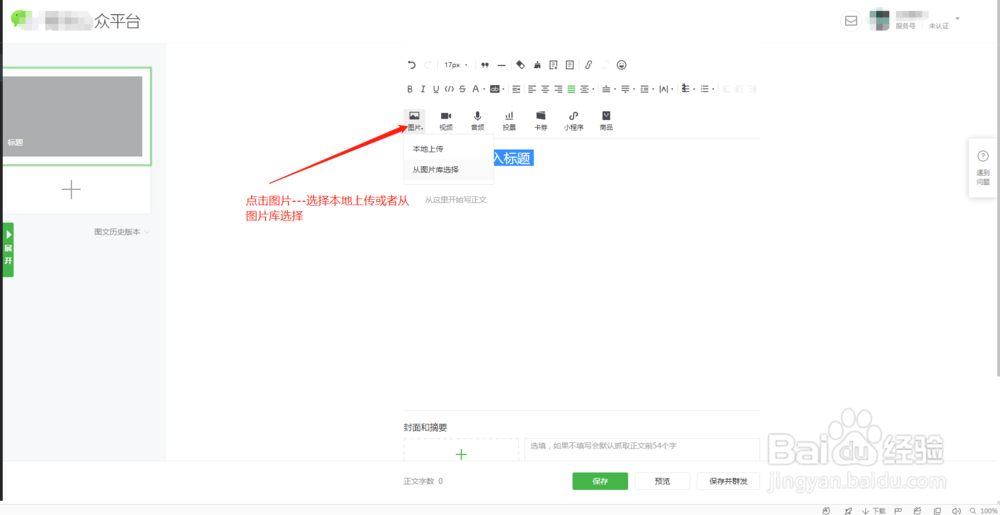
Task: Expand 图文历史版本 dropdown
Action: pyautogui.click(x=122, y=232)
